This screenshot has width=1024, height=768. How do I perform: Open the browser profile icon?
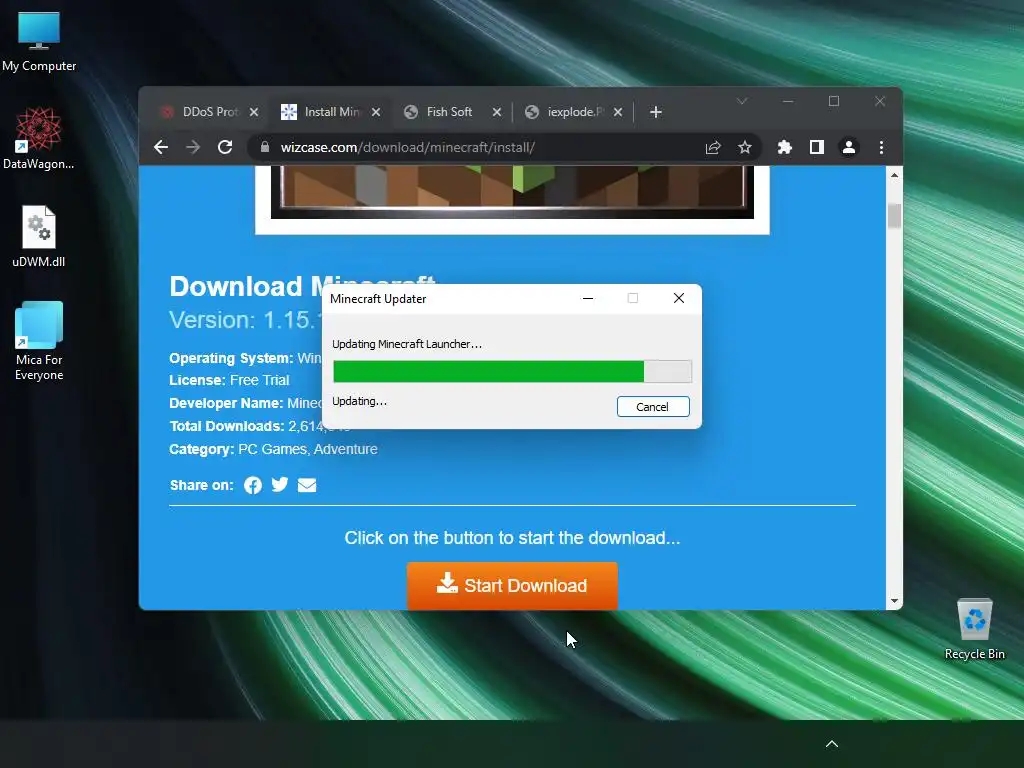pyautogui.click(x=848, y=148)
